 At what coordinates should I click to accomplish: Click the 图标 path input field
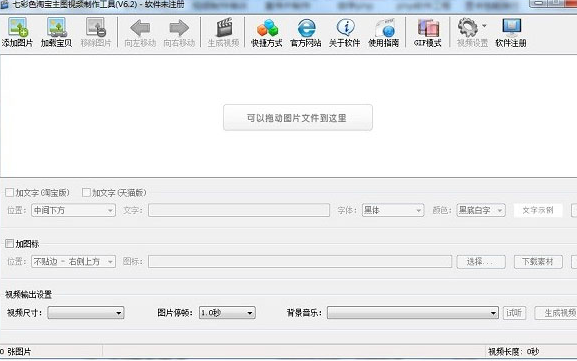click(300, 261)
